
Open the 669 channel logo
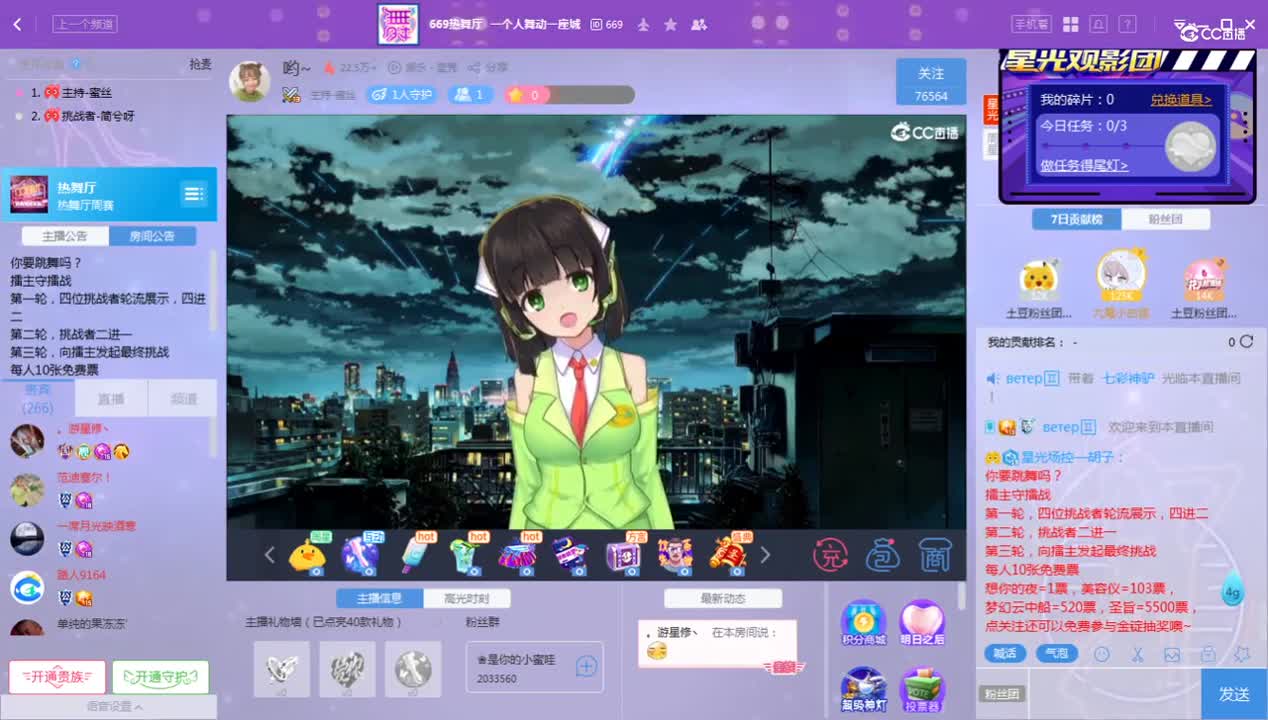(398, 24)
